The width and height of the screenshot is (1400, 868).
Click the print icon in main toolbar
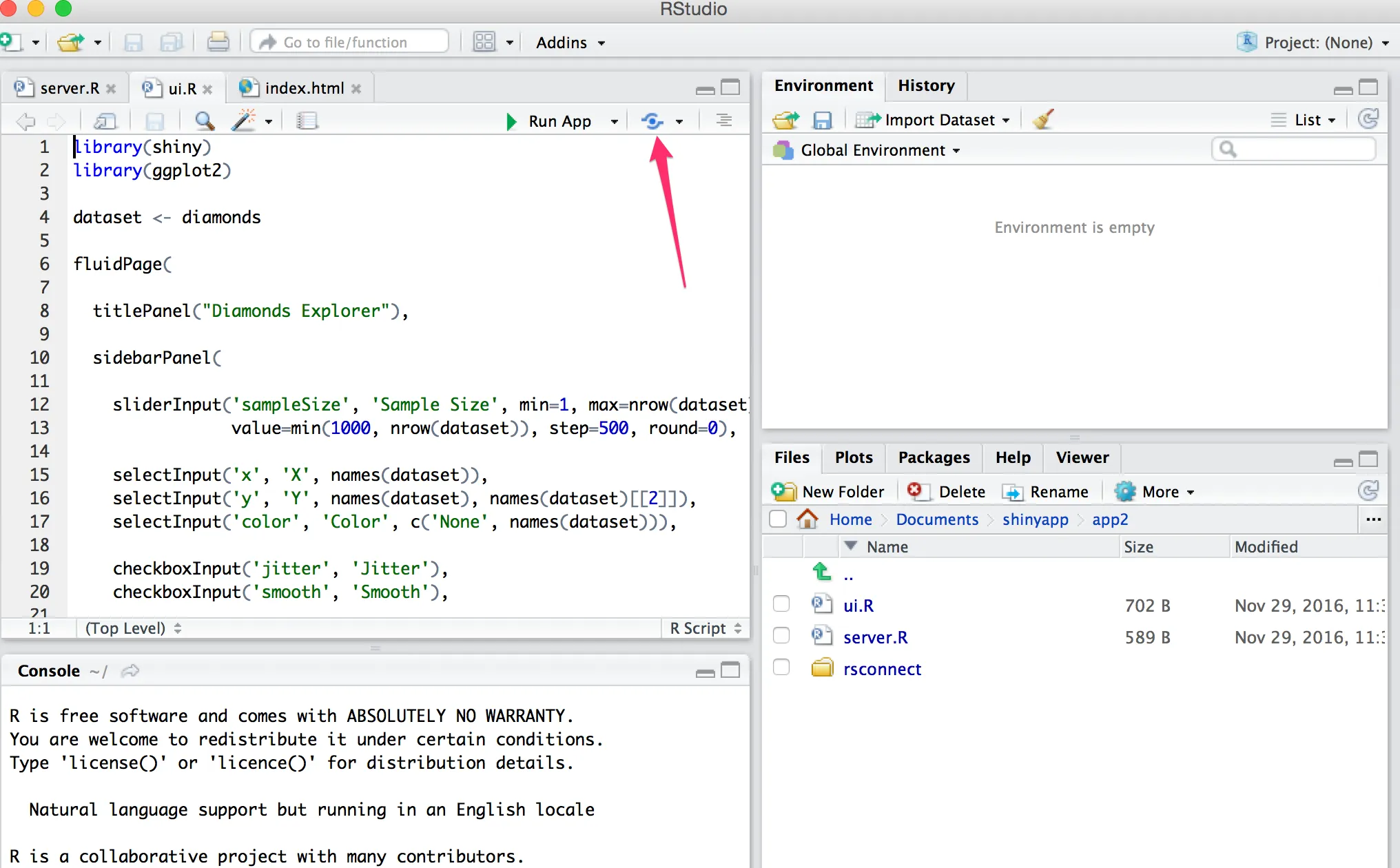pyautogui.click(x=218, y=43)
